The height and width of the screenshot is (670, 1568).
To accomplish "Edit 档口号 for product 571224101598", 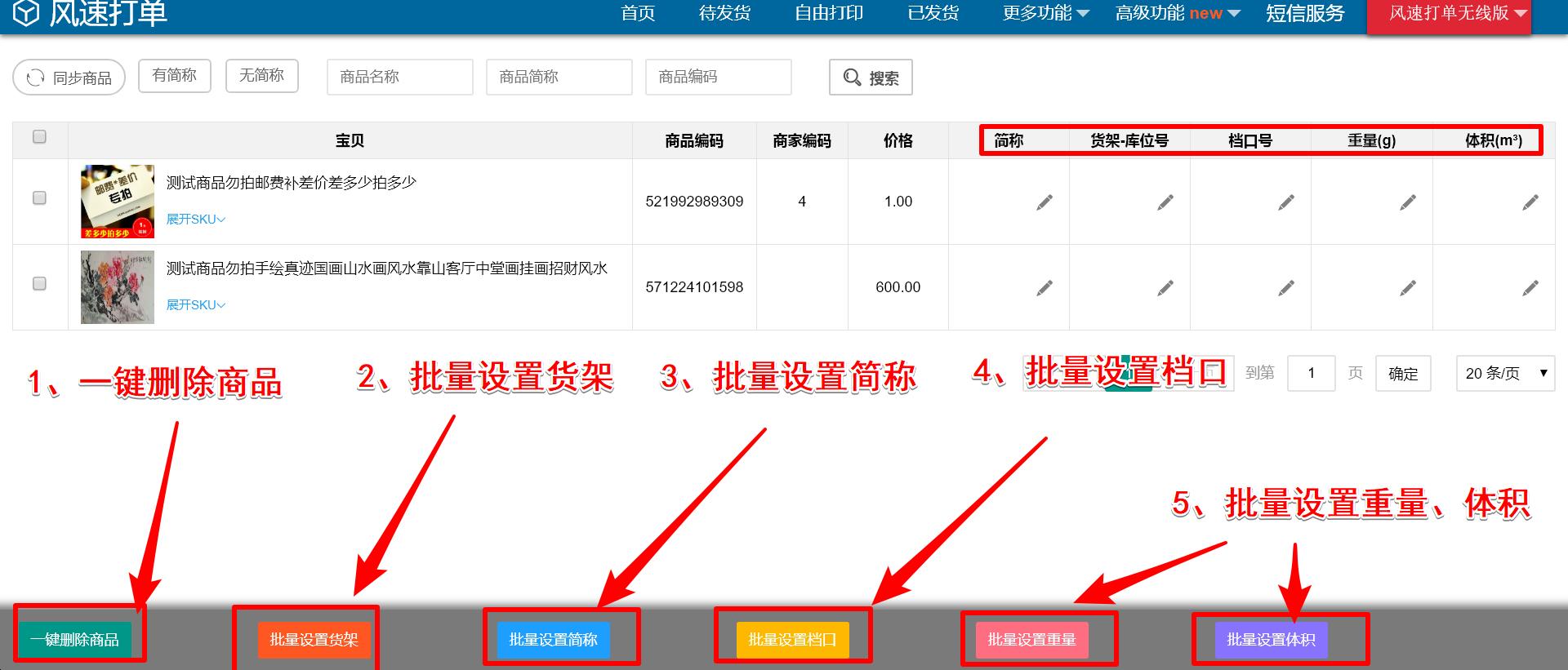I will click(x=1286, y=288).
